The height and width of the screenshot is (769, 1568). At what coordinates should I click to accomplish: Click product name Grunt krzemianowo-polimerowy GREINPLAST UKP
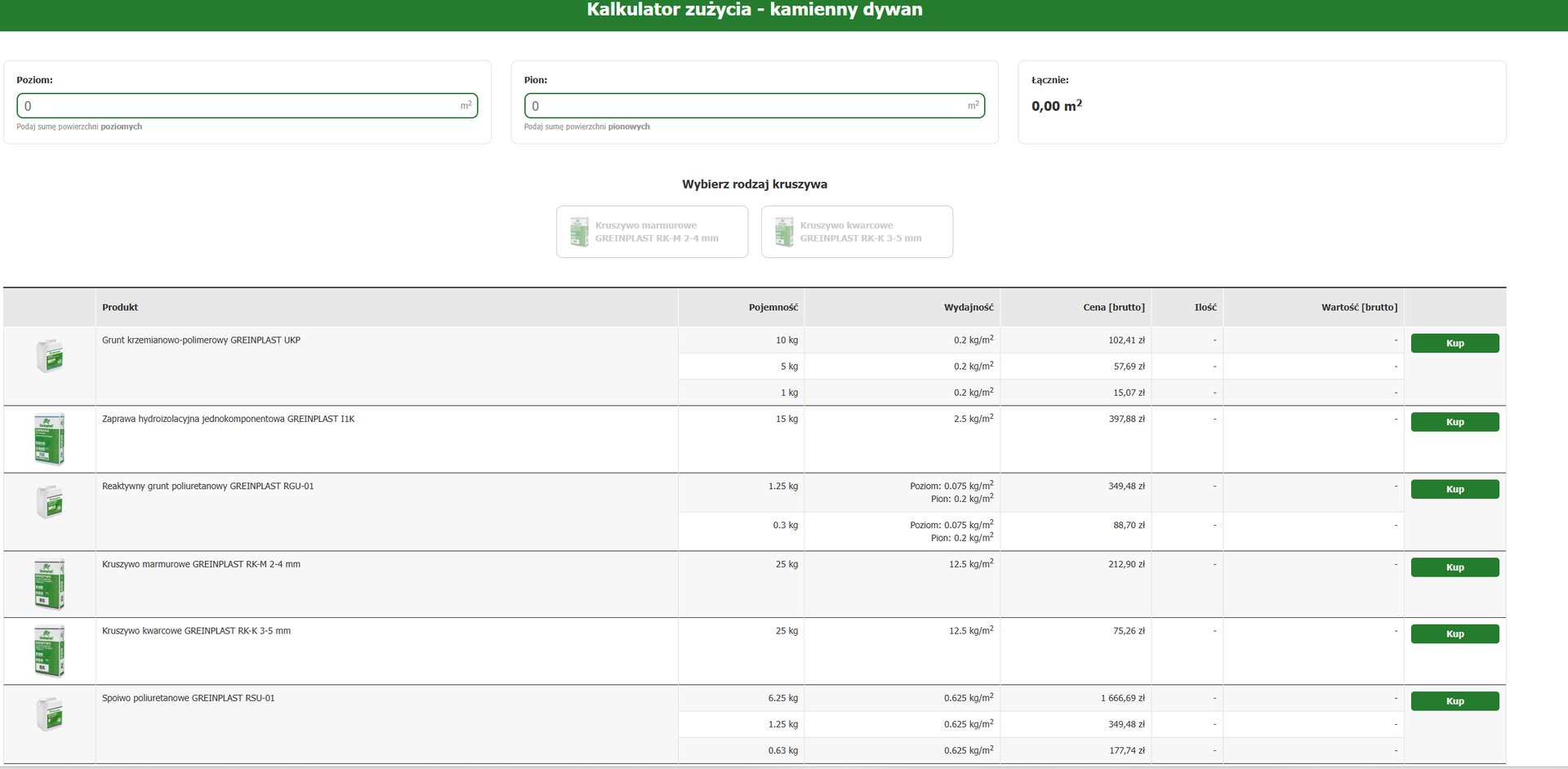201,340
